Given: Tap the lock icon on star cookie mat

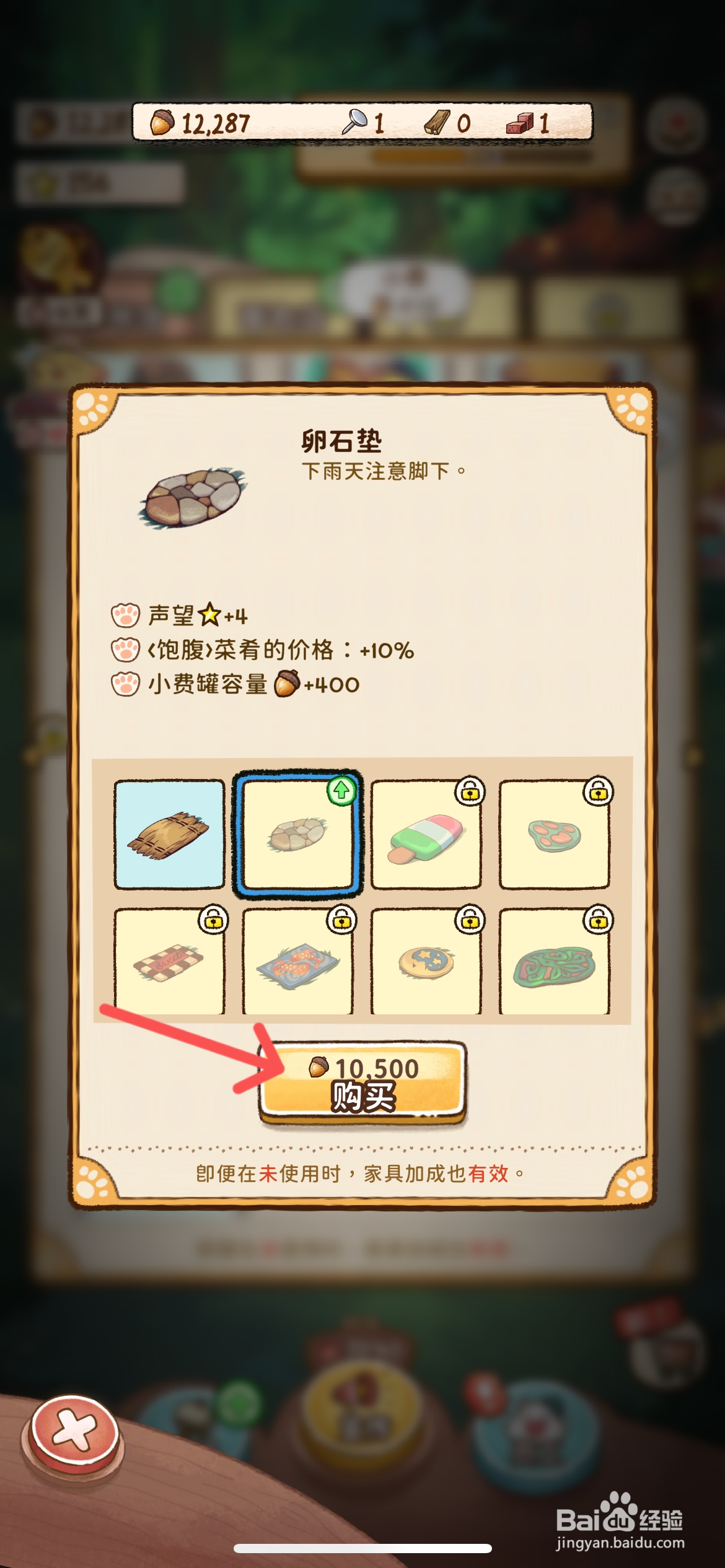Looking at the screenshot, I should click(470, 920).
